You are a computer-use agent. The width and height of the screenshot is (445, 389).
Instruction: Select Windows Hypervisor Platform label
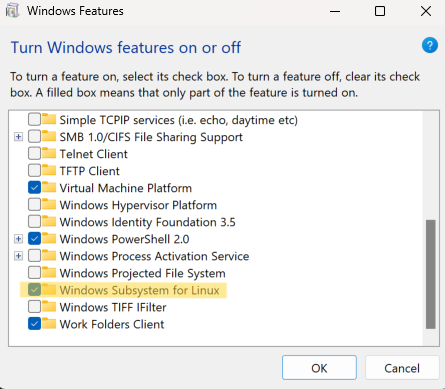[138, 205]
